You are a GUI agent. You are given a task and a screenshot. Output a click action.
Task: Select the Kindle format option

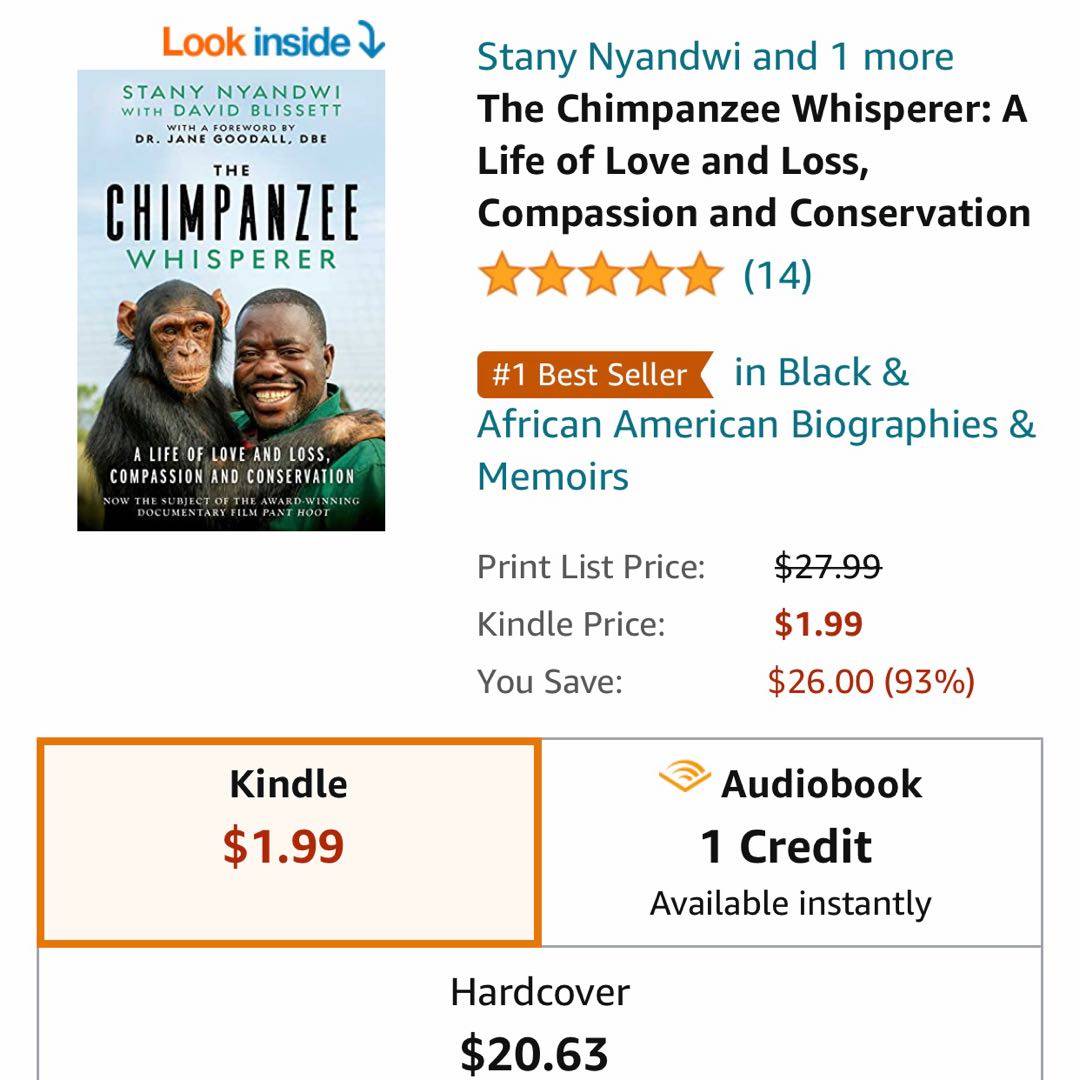289,842
